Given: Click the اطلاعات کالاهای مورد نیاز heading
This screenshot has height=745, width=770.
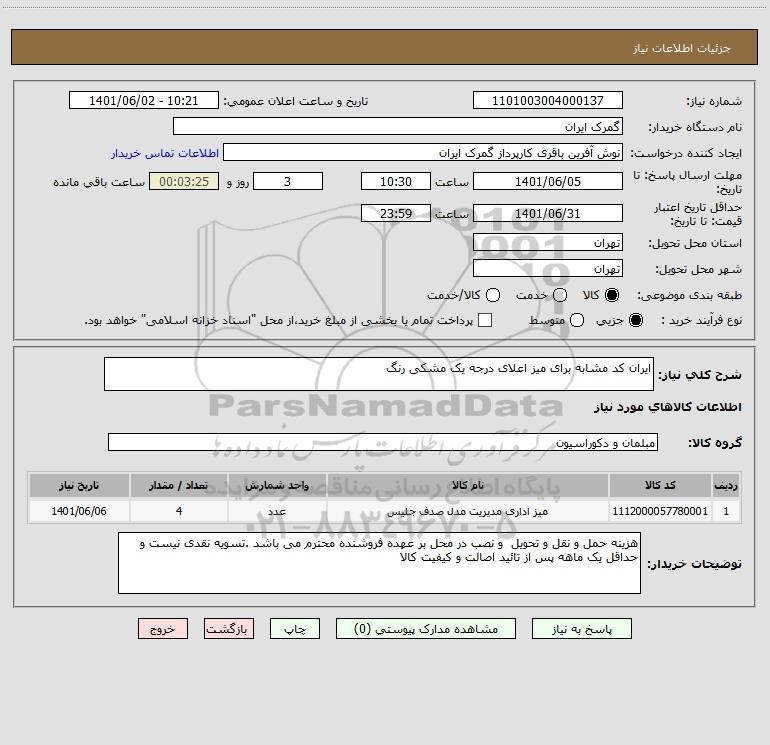Looking at the screenshot, I should point(668,407).
